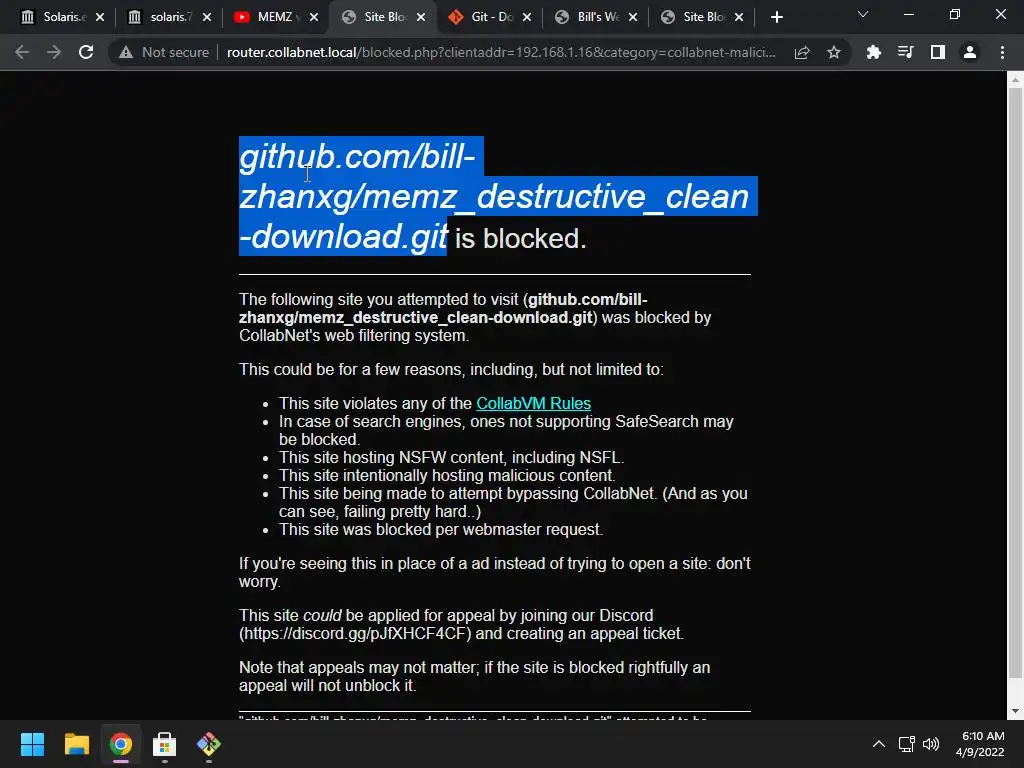This screenshot has width=1024, height=768.
Task: Click the 'intentionally hosting malicious content' bullet
Action: point(447,475)
